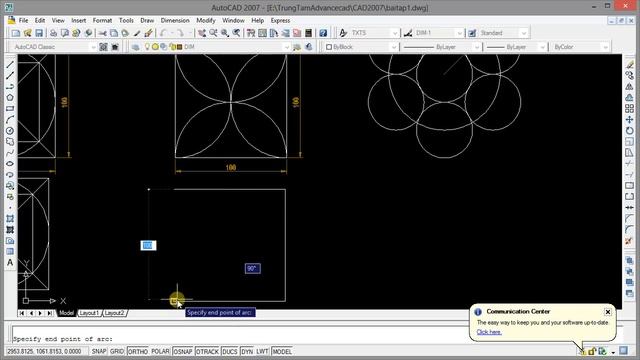Switch to the Layout1 tab
This screenshot has width=640, height=360.
tap(89, 313)
